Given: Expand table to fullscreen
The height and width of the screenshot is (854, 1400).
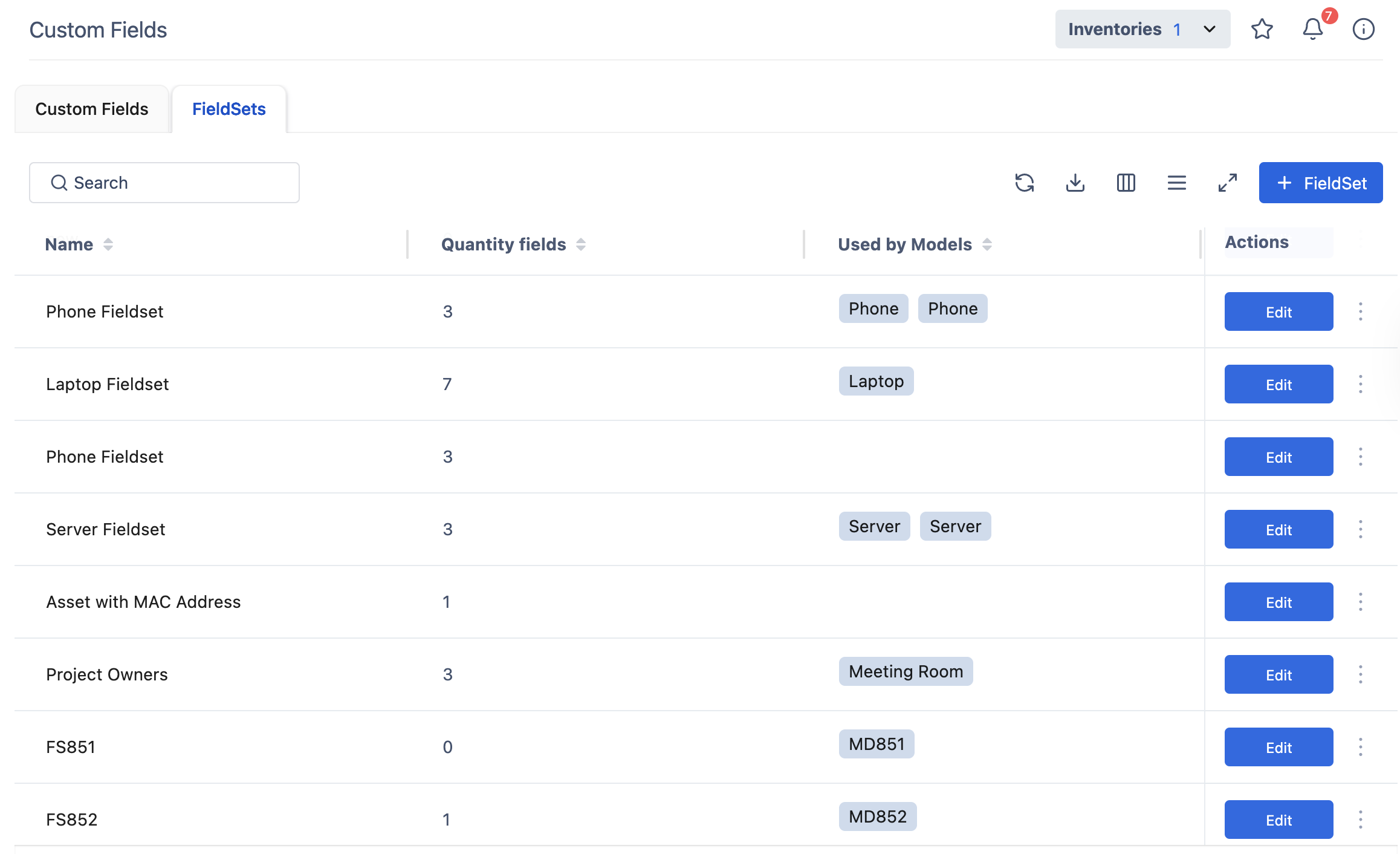Looking at the screenshot, I should coord(1227,183).
